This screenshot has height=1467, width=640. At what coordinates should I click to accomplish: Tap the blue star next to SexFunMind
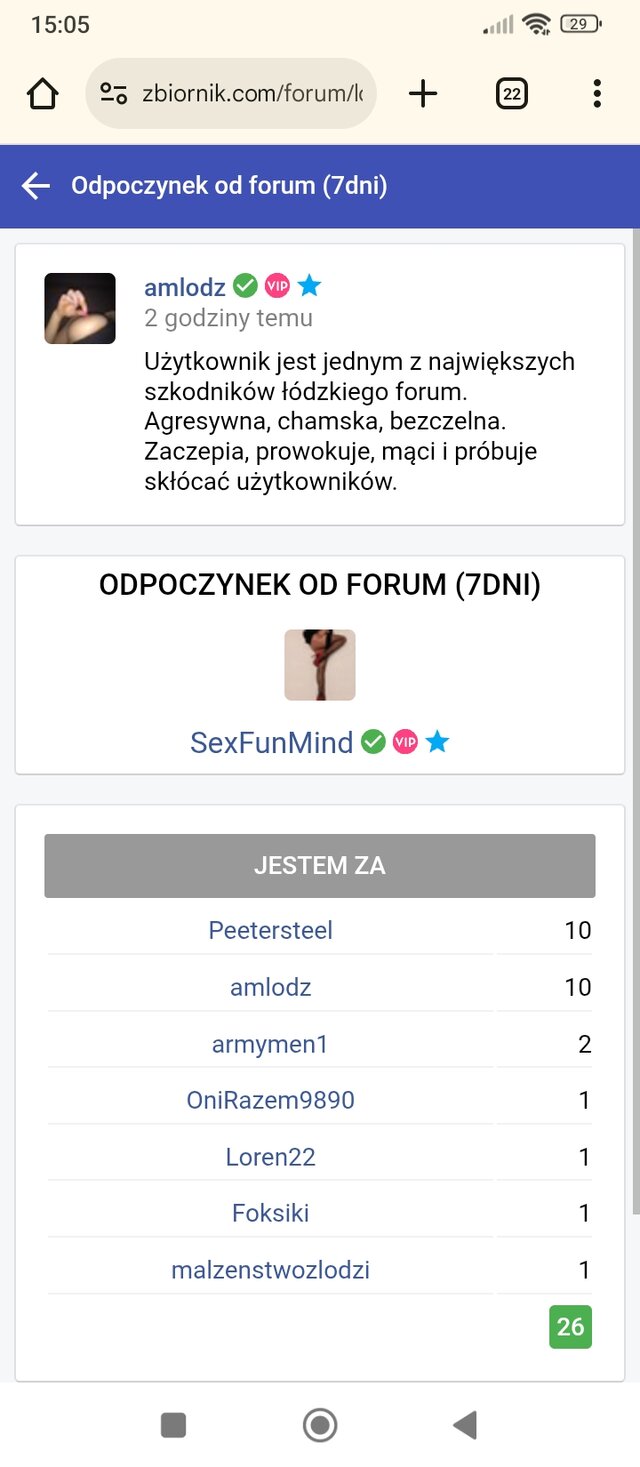[x=437, y=742]
